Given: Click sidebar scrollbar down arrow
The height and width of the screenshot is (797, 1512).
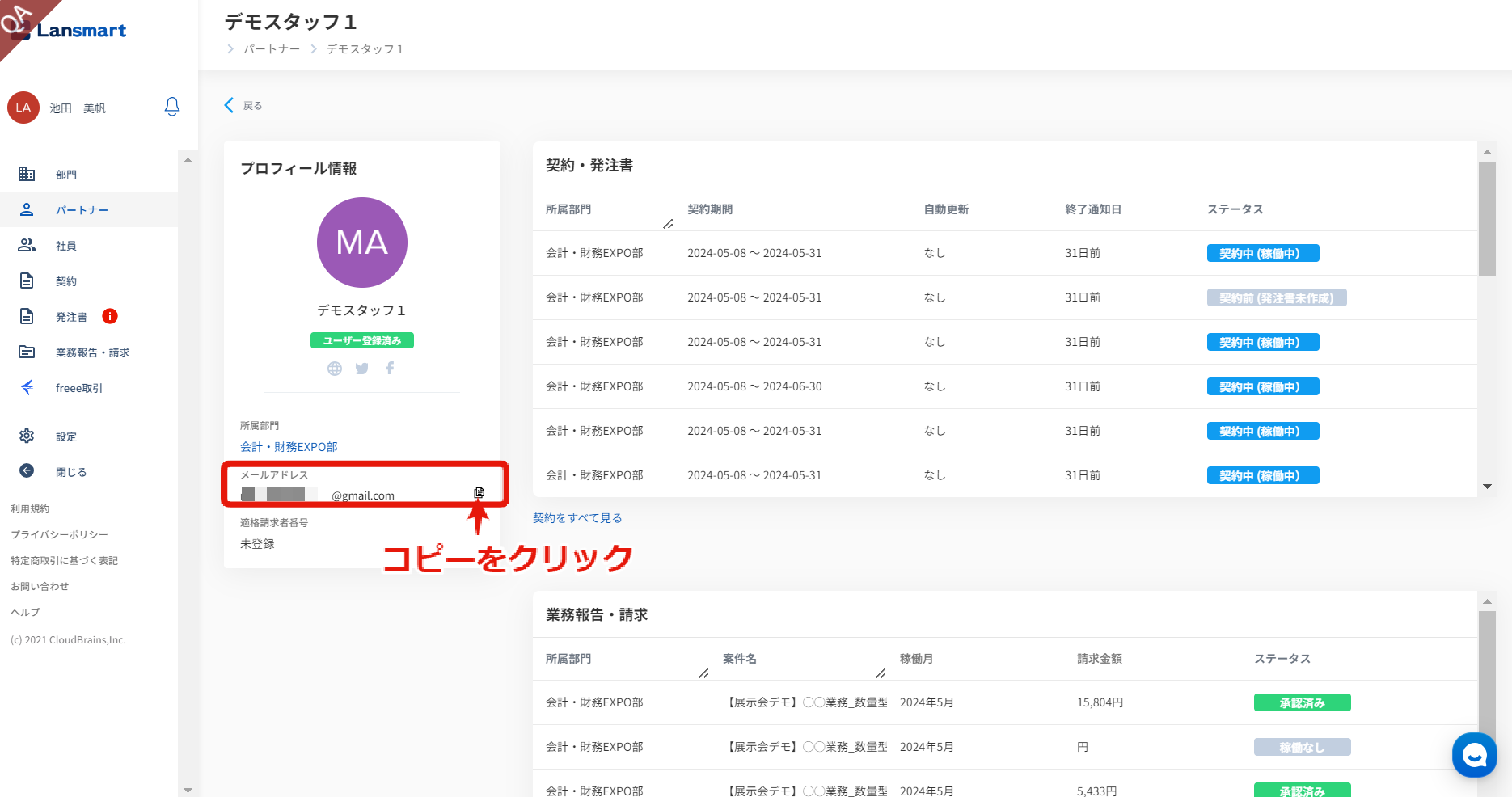Looking at the screenshot, I should (x=188, y=791).
